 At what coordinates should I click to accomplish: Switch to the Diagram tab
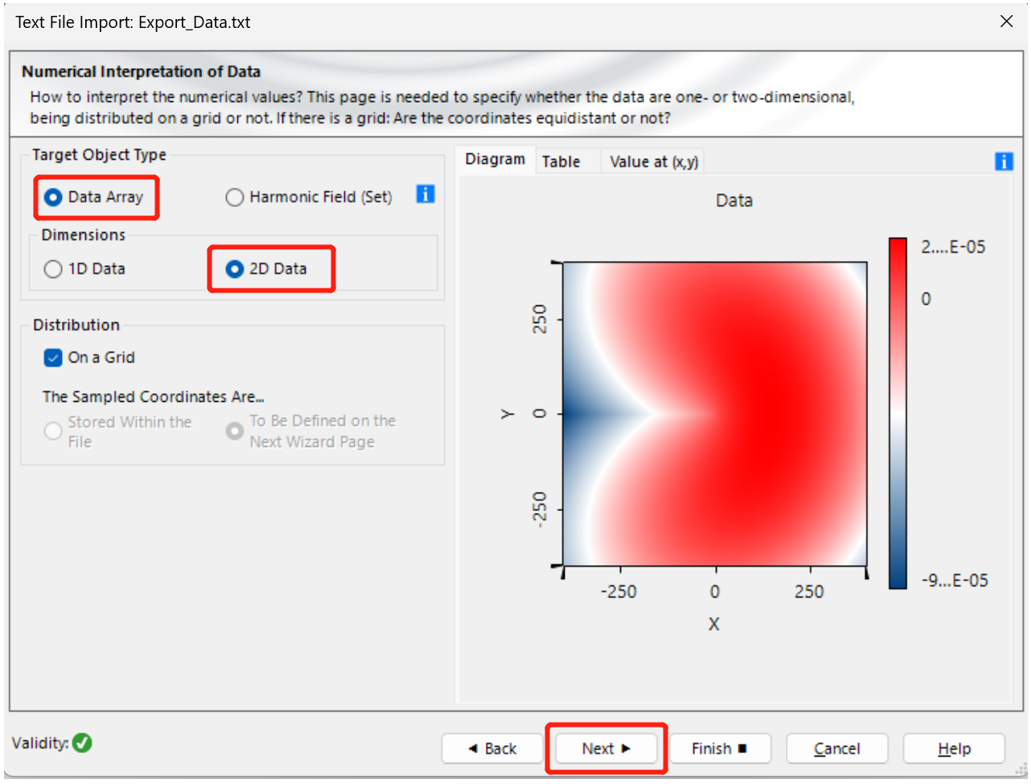coord(494,160)
